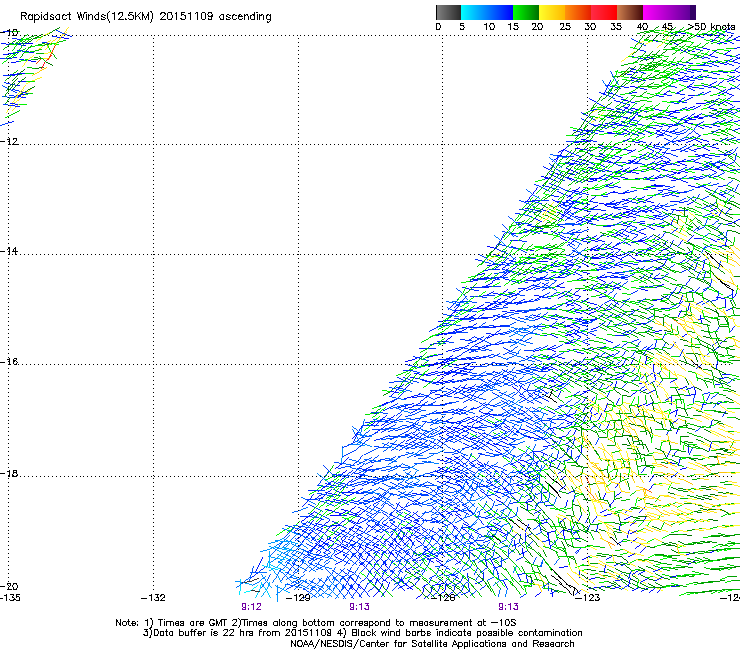Click the 'NOAA/NESDIS/Center for Satellite Applications and Research' credit
The width and height of the screenshot is (740, 650).
pos(432,644)
